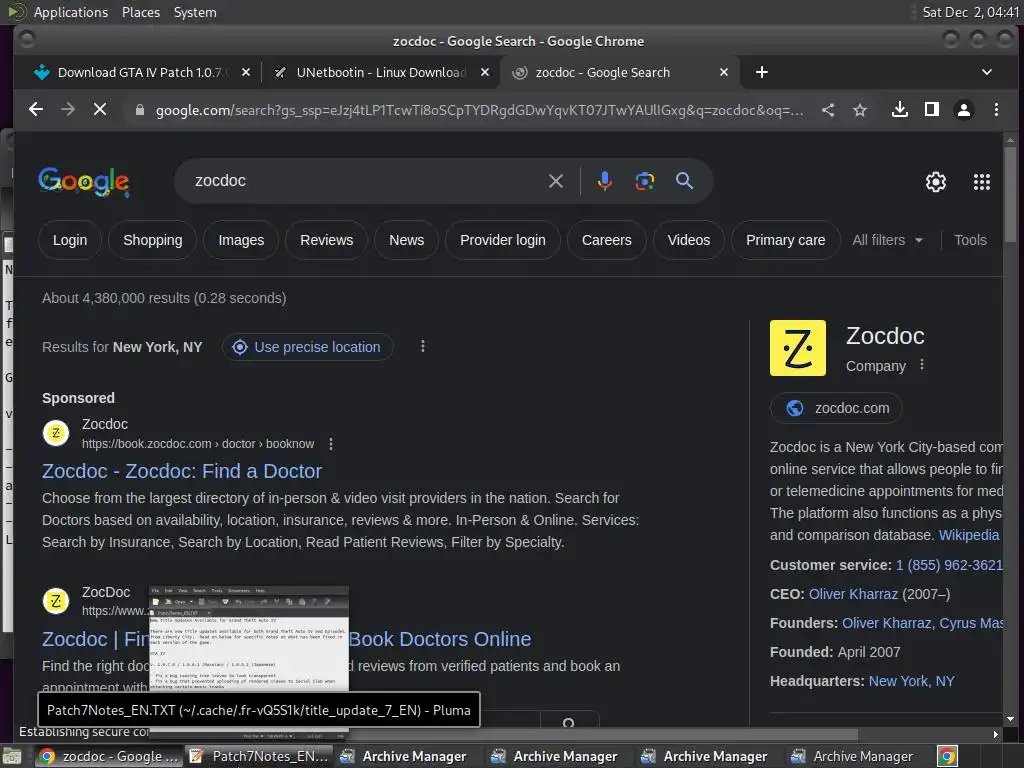Screen dimensions: 1024x768
Task: Open the Chrome profile icon
Action: tap(964, 110)
